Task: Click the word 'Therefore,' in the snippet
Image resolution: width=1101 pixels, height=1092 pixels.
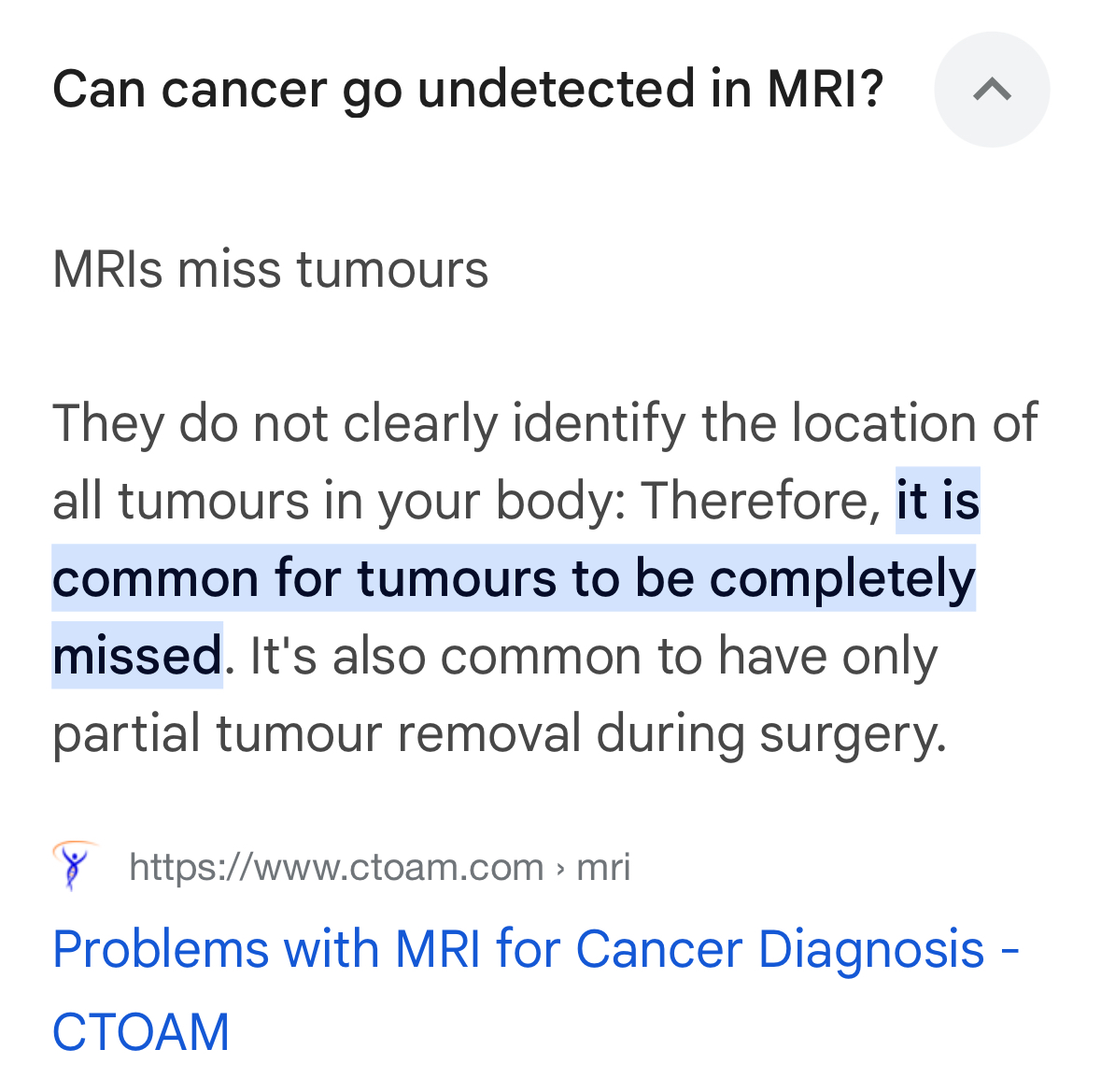Action: point(761,501)
